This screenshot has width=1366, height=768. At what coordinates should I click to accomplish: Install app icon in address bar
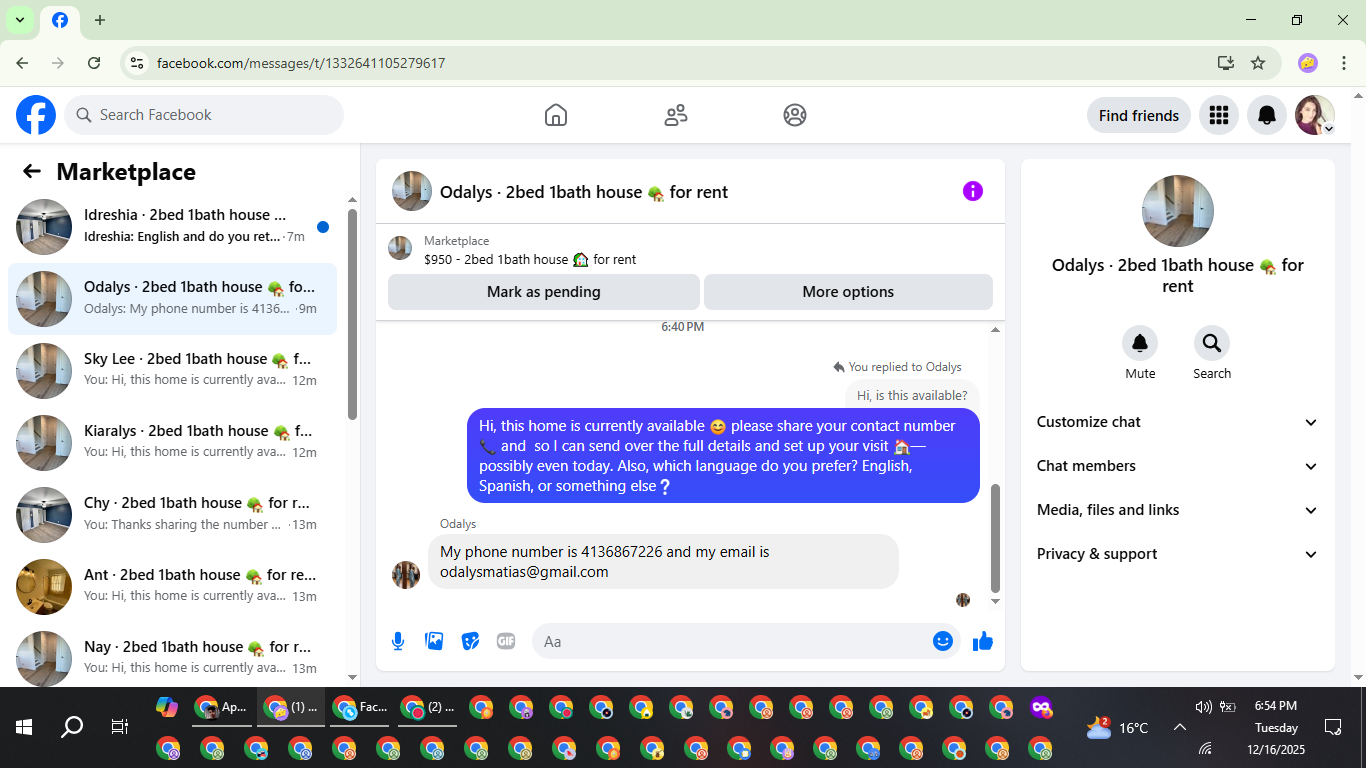click(1226, 63)
